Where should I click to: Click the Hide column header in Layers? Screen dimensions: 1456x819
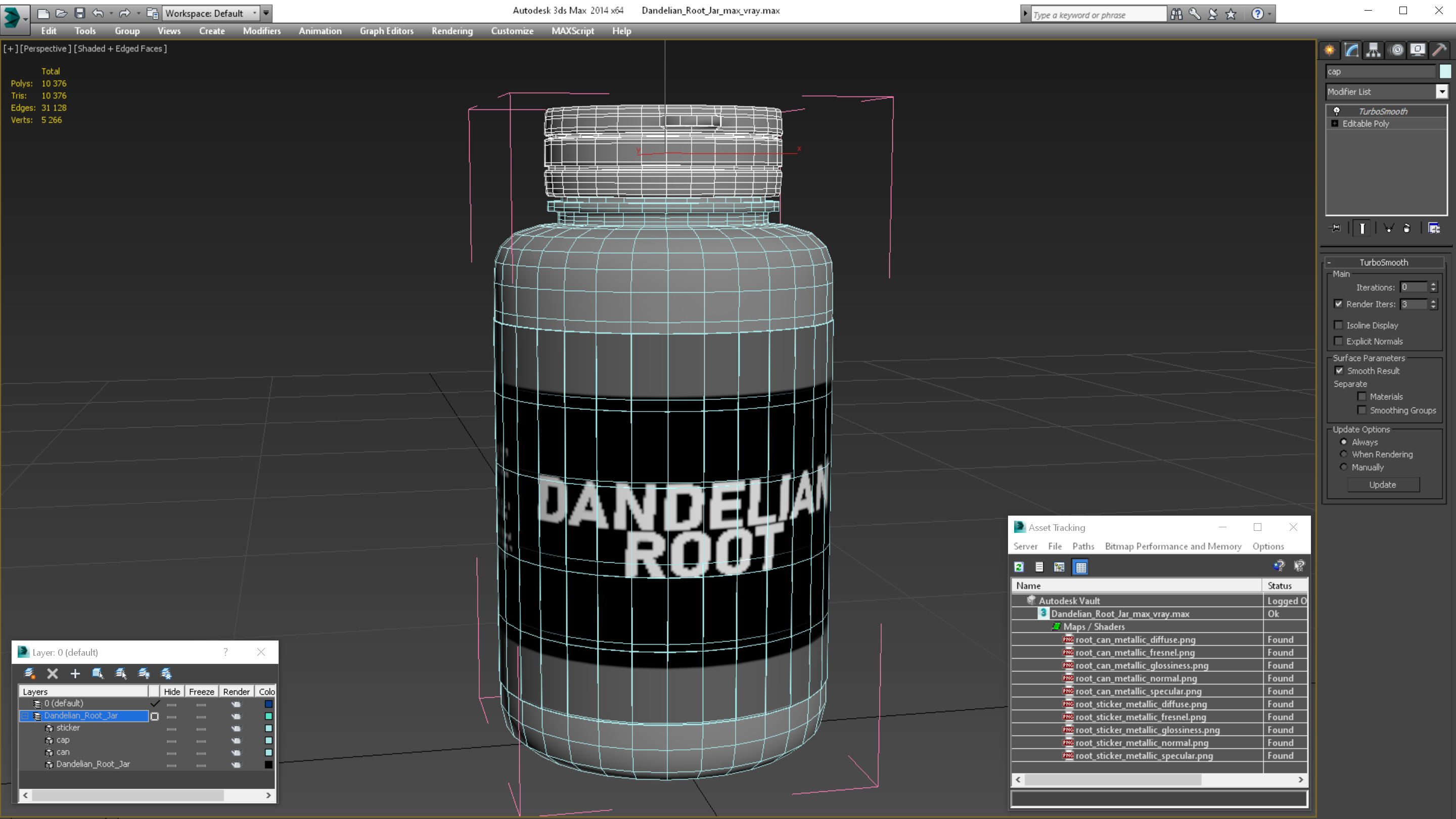point(172,691)
